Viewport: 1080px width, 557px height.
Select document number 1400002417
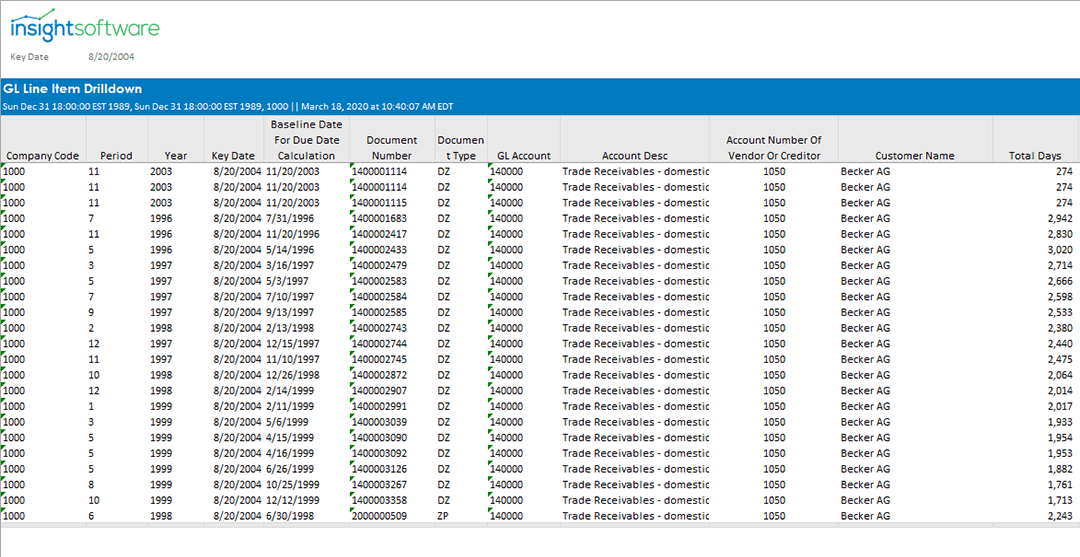coord(380,234)
